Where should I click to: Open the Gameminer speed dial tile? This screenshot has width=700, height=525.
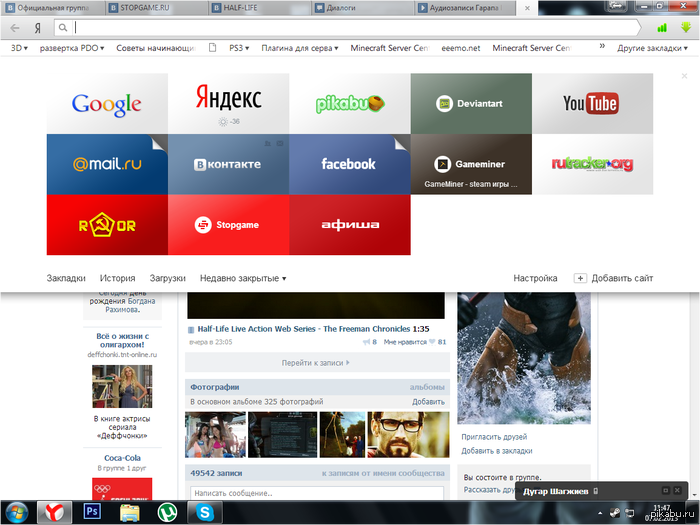click(x=471, y=164)
